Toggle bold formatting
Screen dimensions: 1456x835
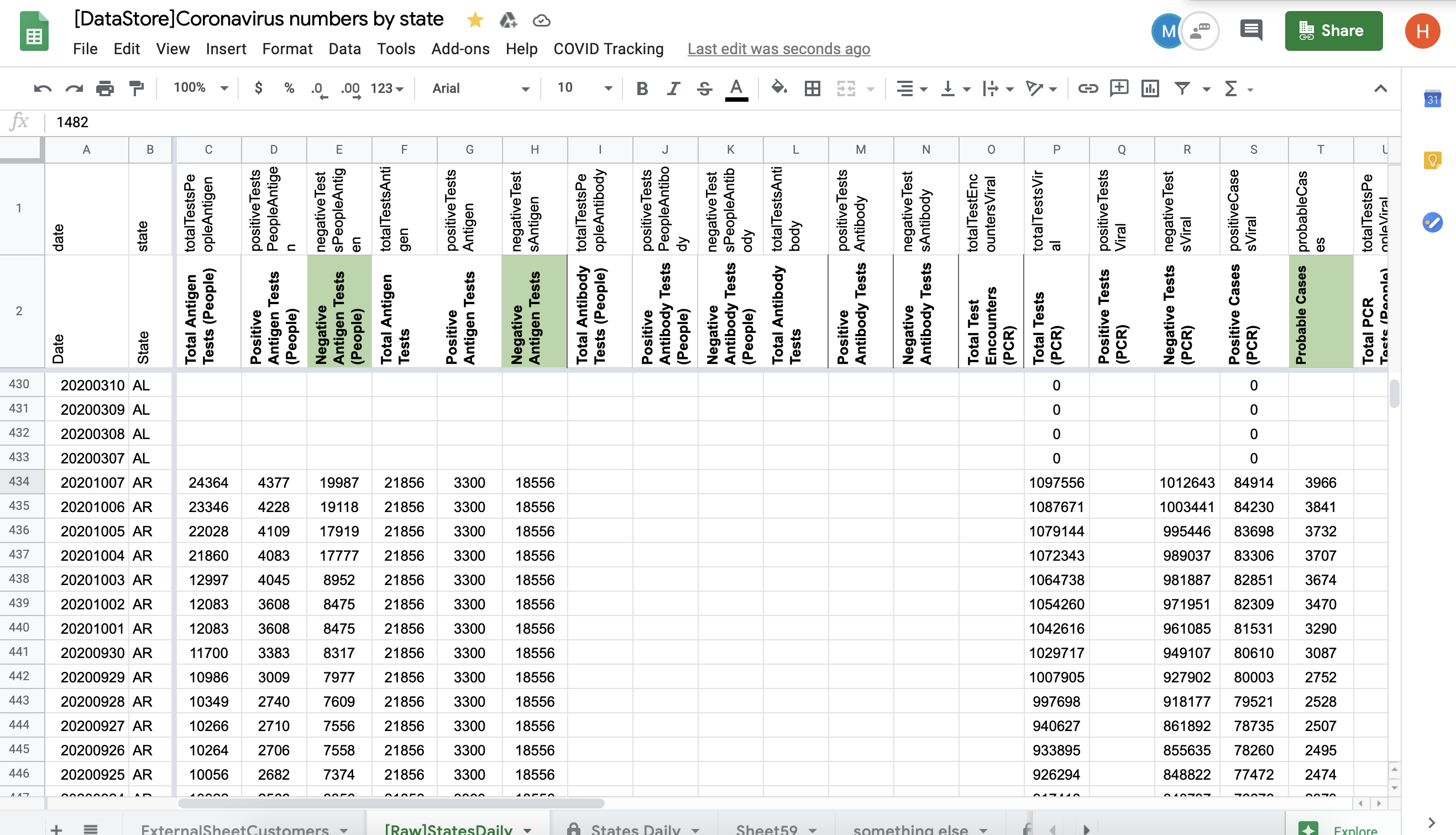tap(642, 88)
